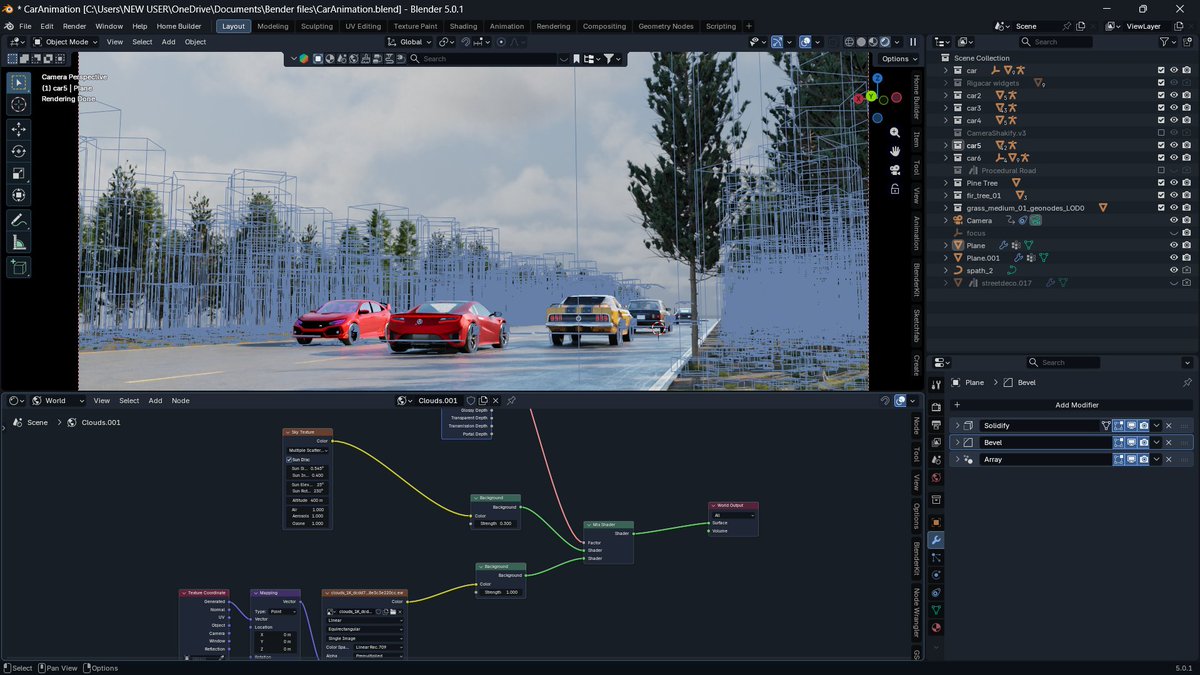Click Background node Strength 0.300 field

click(x=496, y=523)
